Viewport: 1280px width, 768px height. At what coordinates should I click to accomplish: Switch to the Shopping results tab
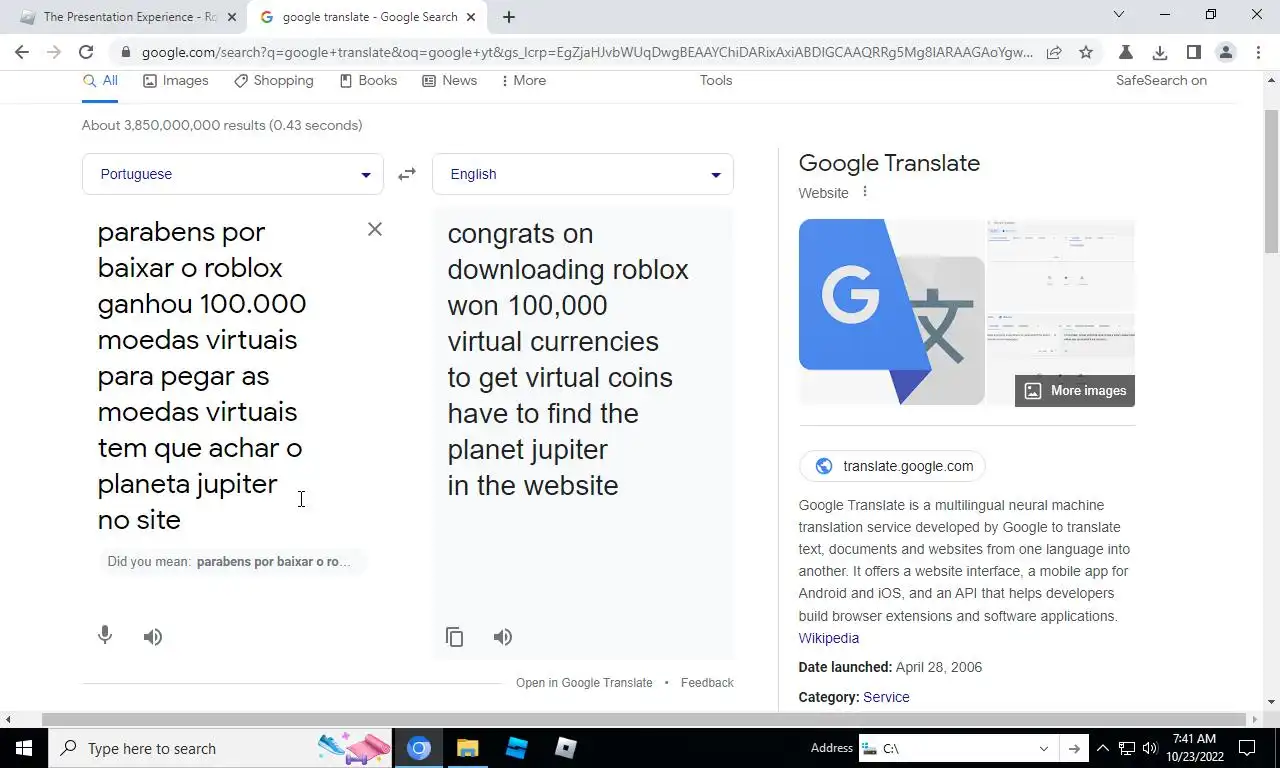[x=274, y=80]
